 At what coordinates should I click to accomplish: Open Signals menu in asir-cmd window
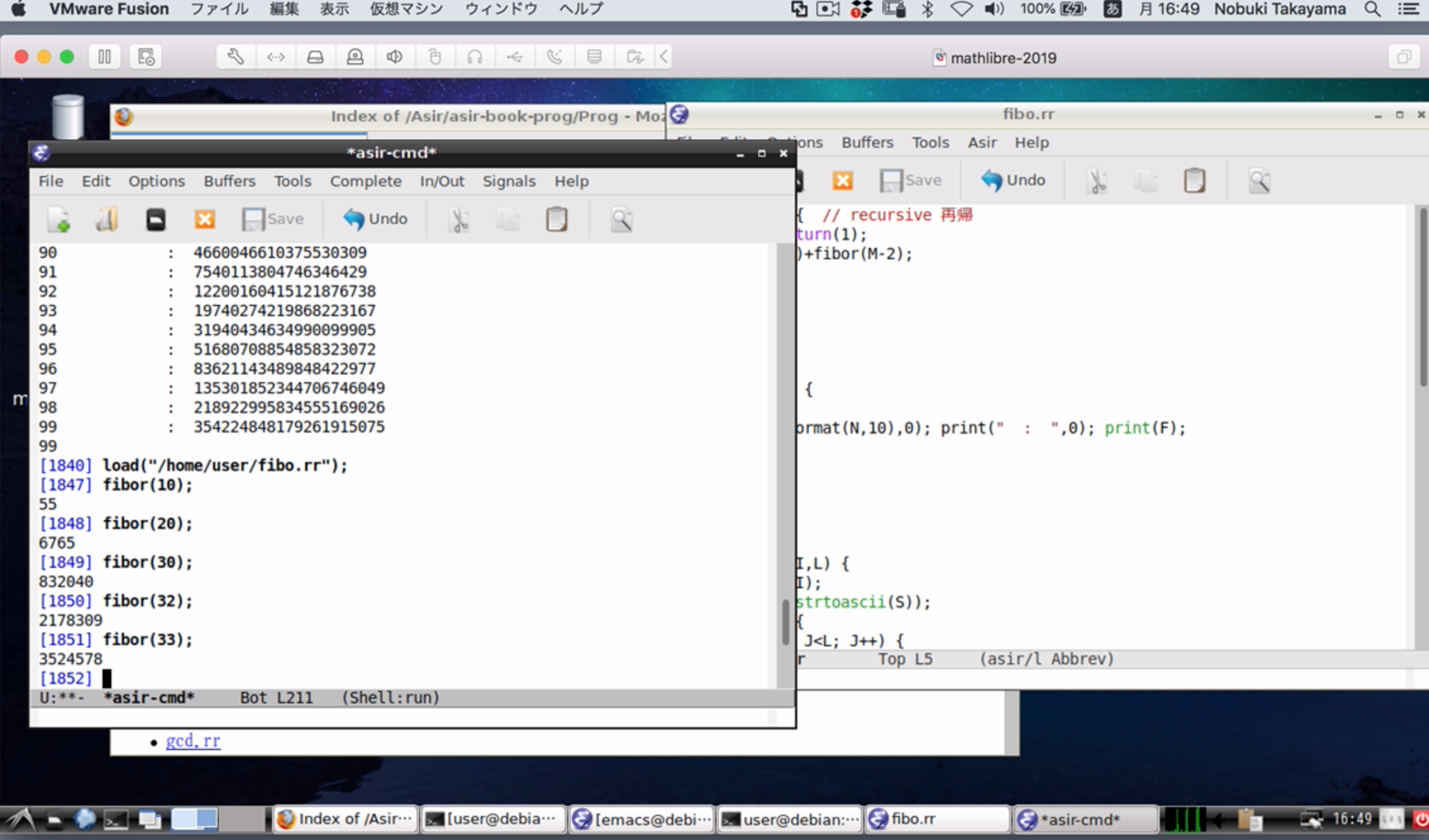[509, 181]
